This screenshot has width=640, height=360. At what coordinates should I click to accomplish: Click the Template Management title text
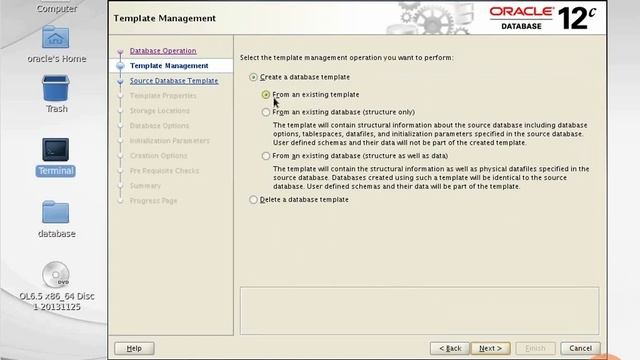tap(164, 18)
